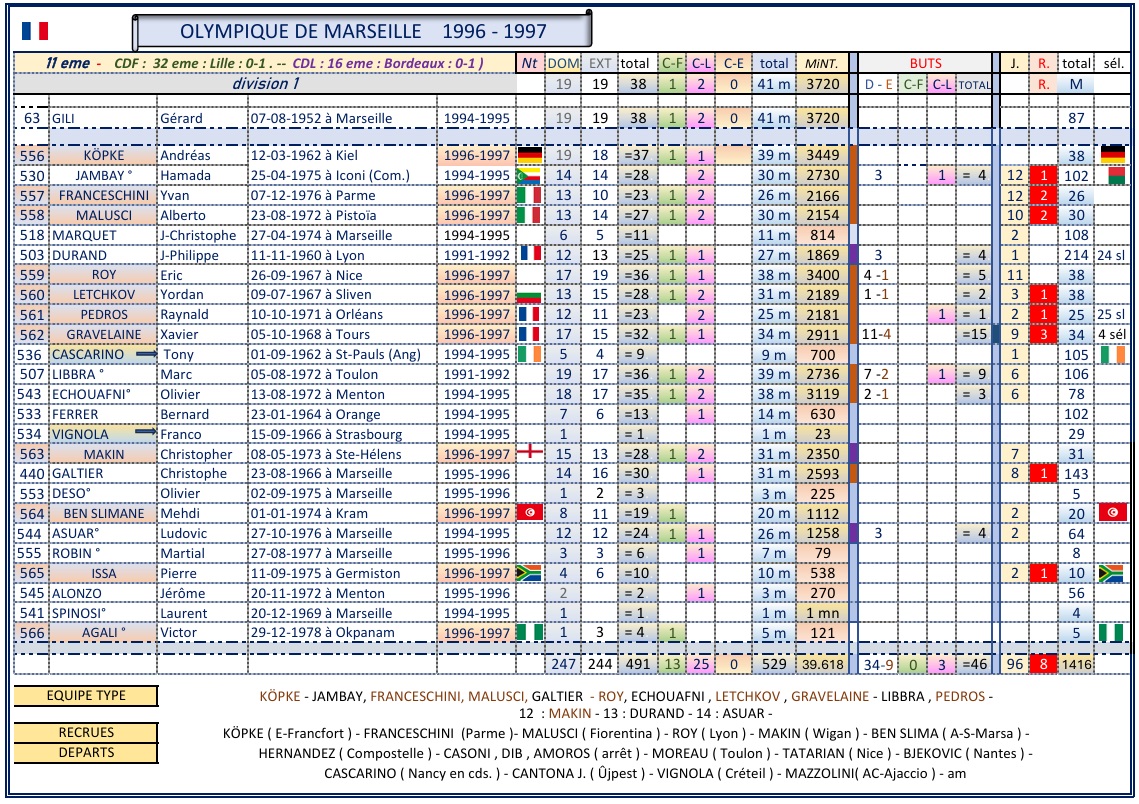Screen dimensions: 1139x804
Task: Click the Irish flag at the end of Cascarino's row
Action: tap(1112, 354)
